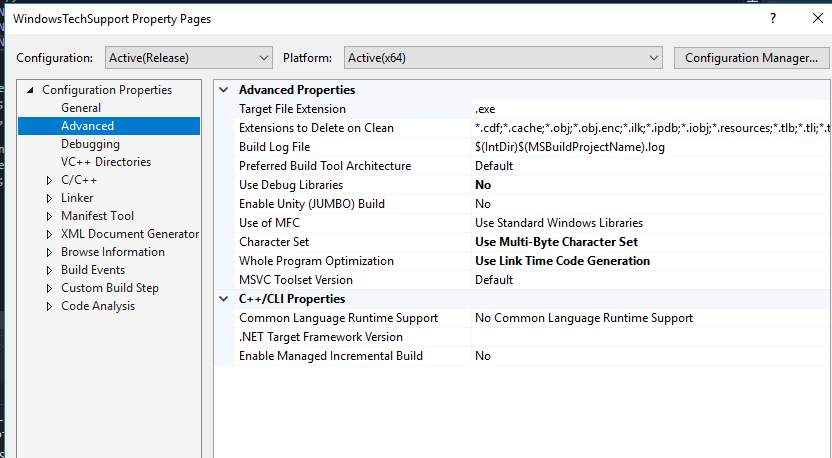Click the Use Multi-Byte Character Set value
This screenshot has width=832, height=458.
pos(556,242)
